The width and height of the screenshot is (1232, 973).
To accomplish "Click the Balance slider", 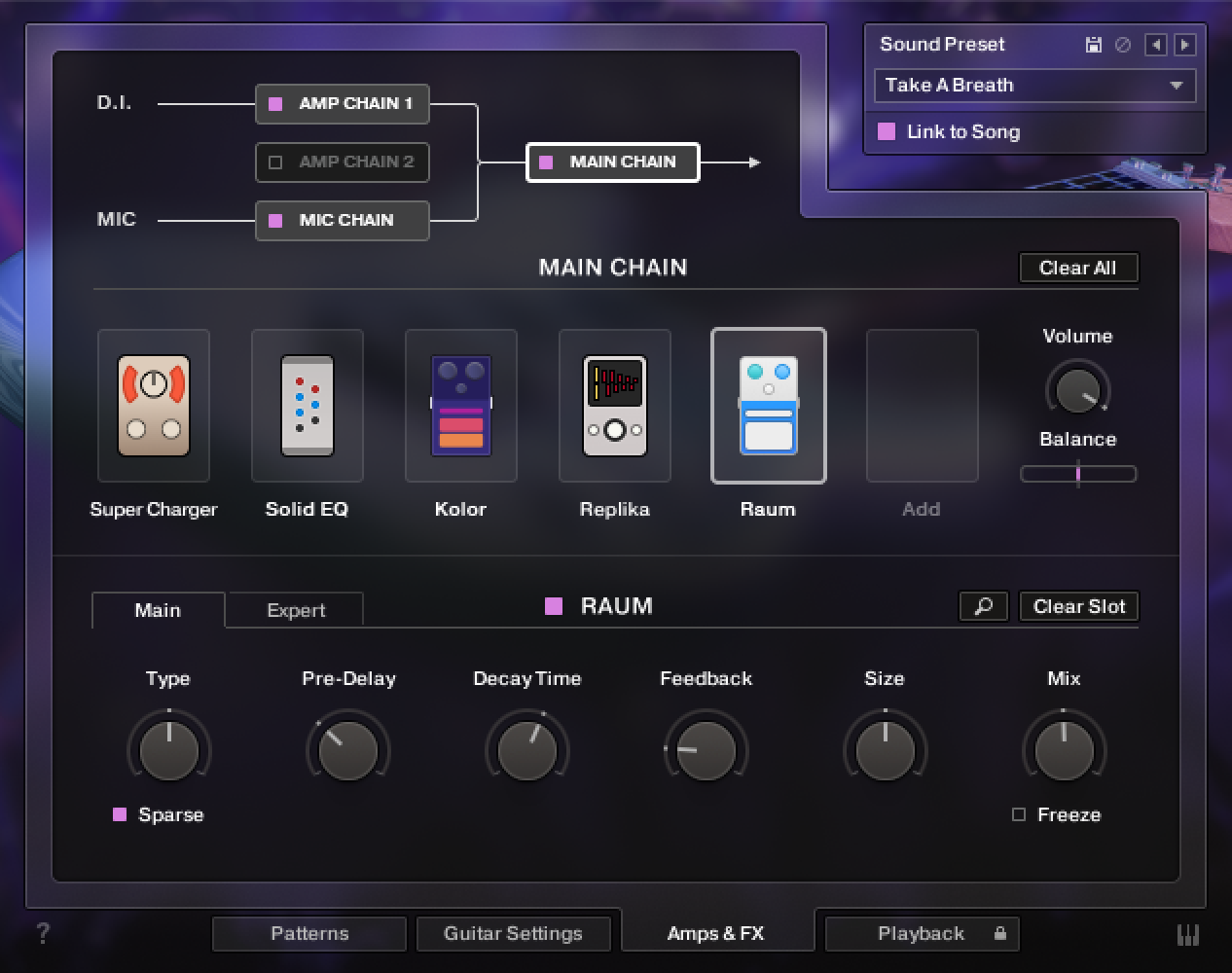I will pyautogui.click(x=1077, y=474).
